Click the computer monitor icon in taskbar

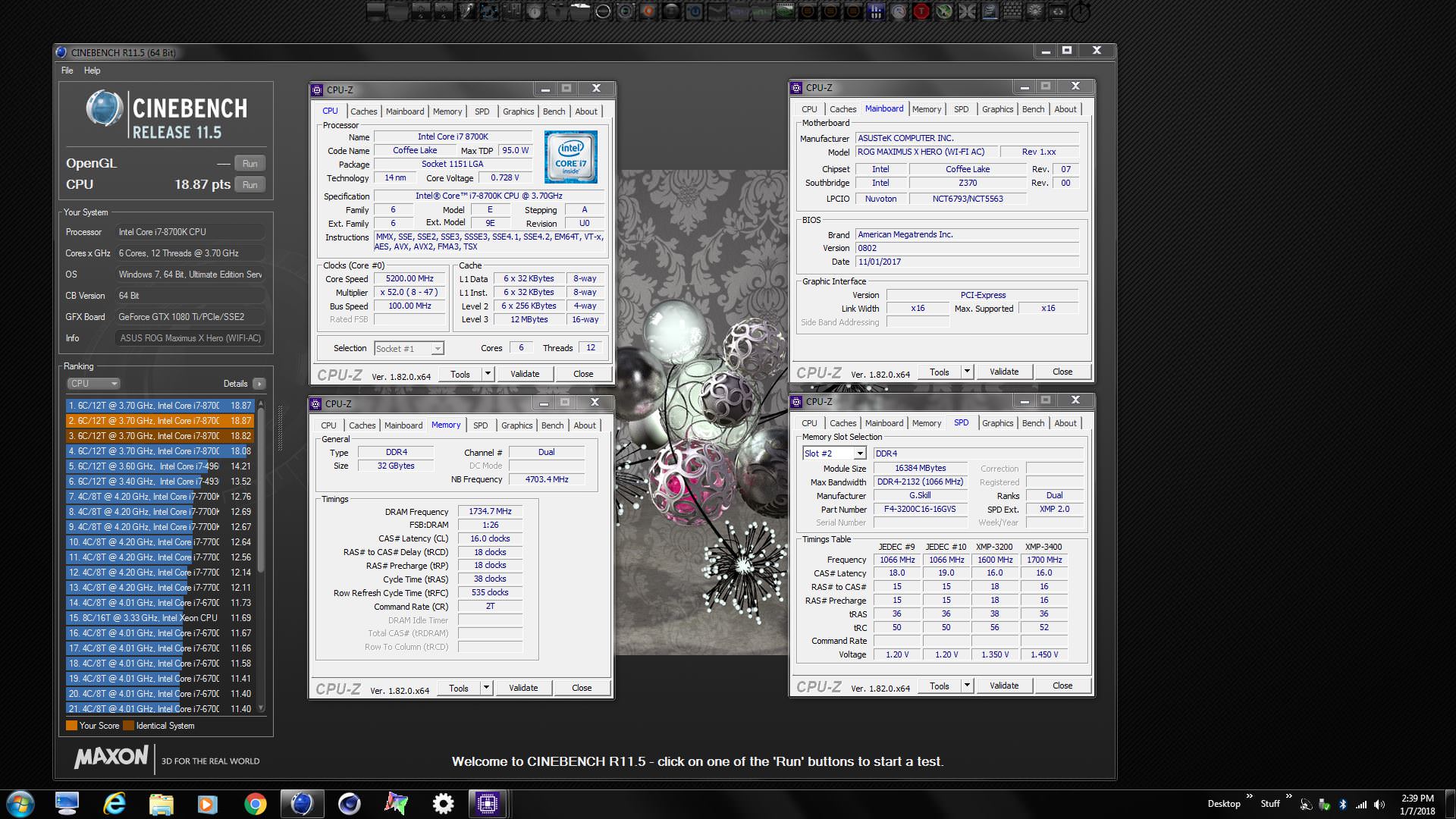[x=67, y=804]
